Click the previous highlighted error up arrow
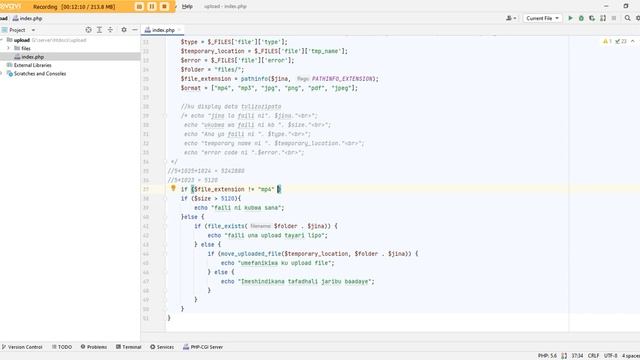This screenshot has width=640, height=360. tap(633, 41)
